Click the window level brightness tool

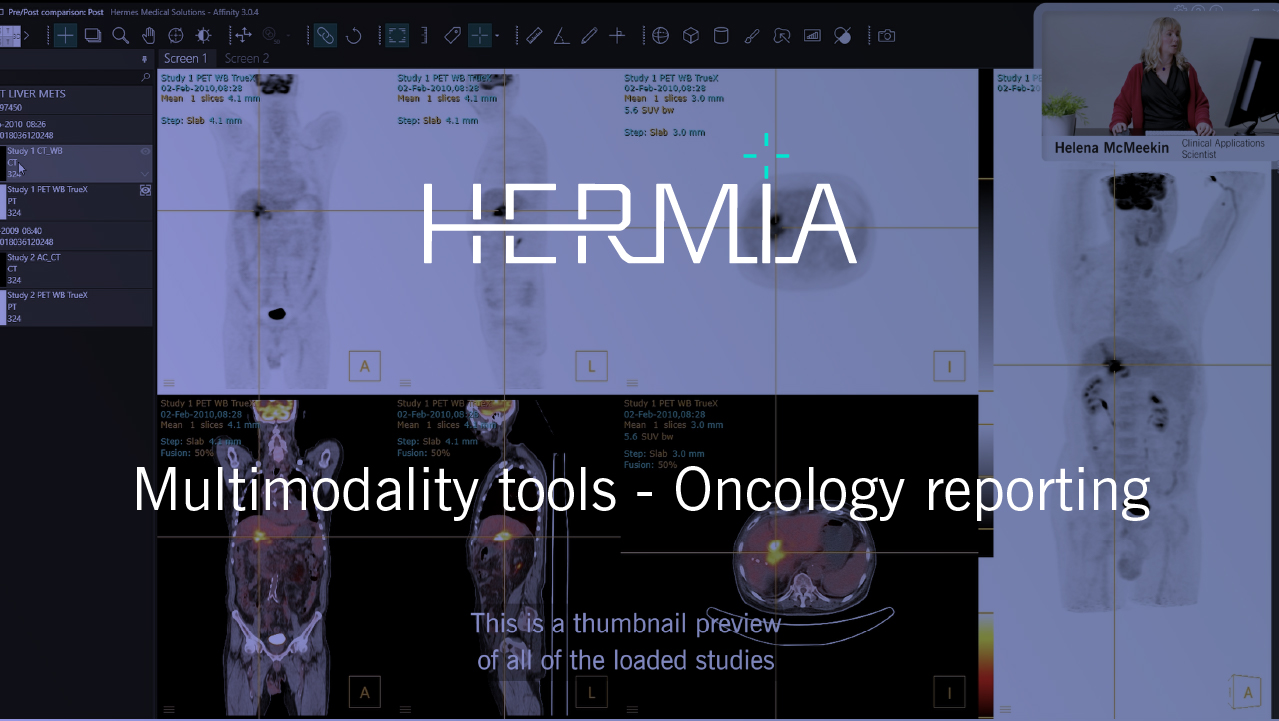[x=203, y=36]
